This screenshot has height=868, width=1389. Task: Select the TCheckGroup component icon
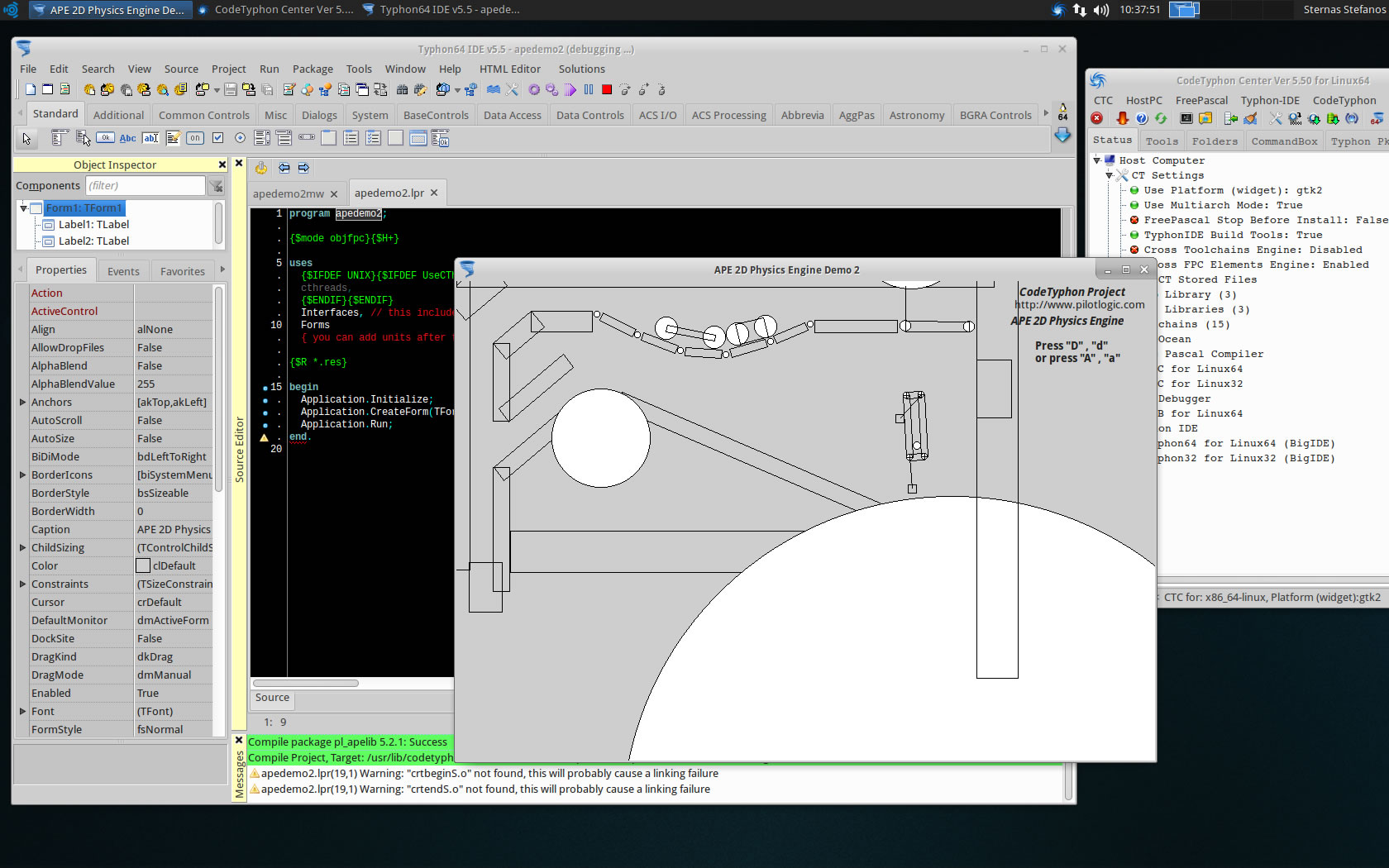373,138
